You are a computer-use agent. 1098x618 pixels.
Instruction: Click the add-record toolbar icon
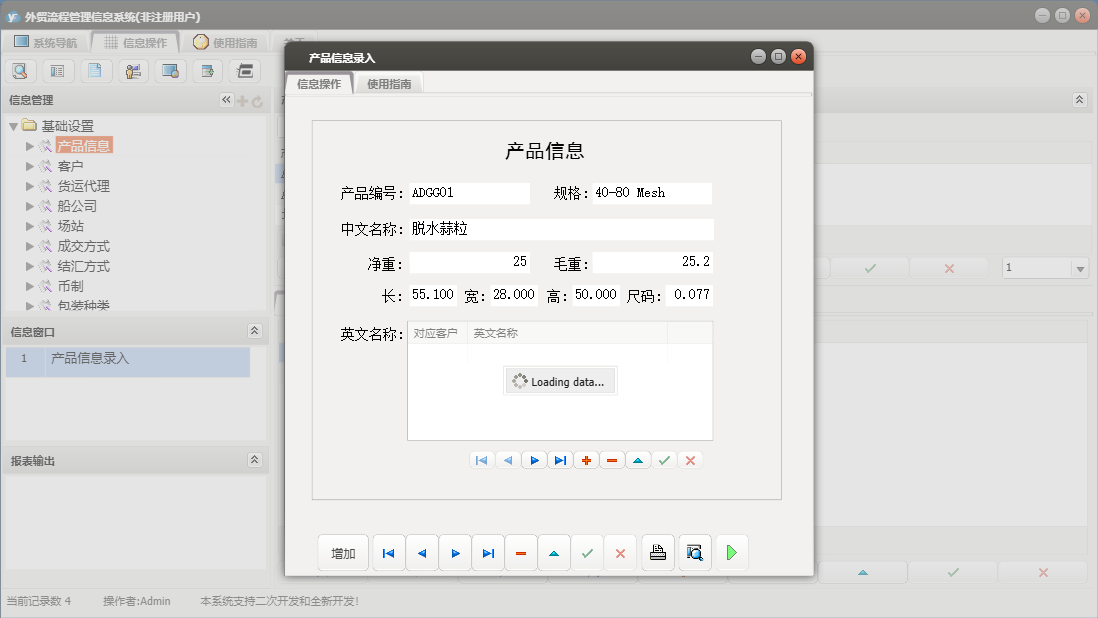(x=585, y=460)
